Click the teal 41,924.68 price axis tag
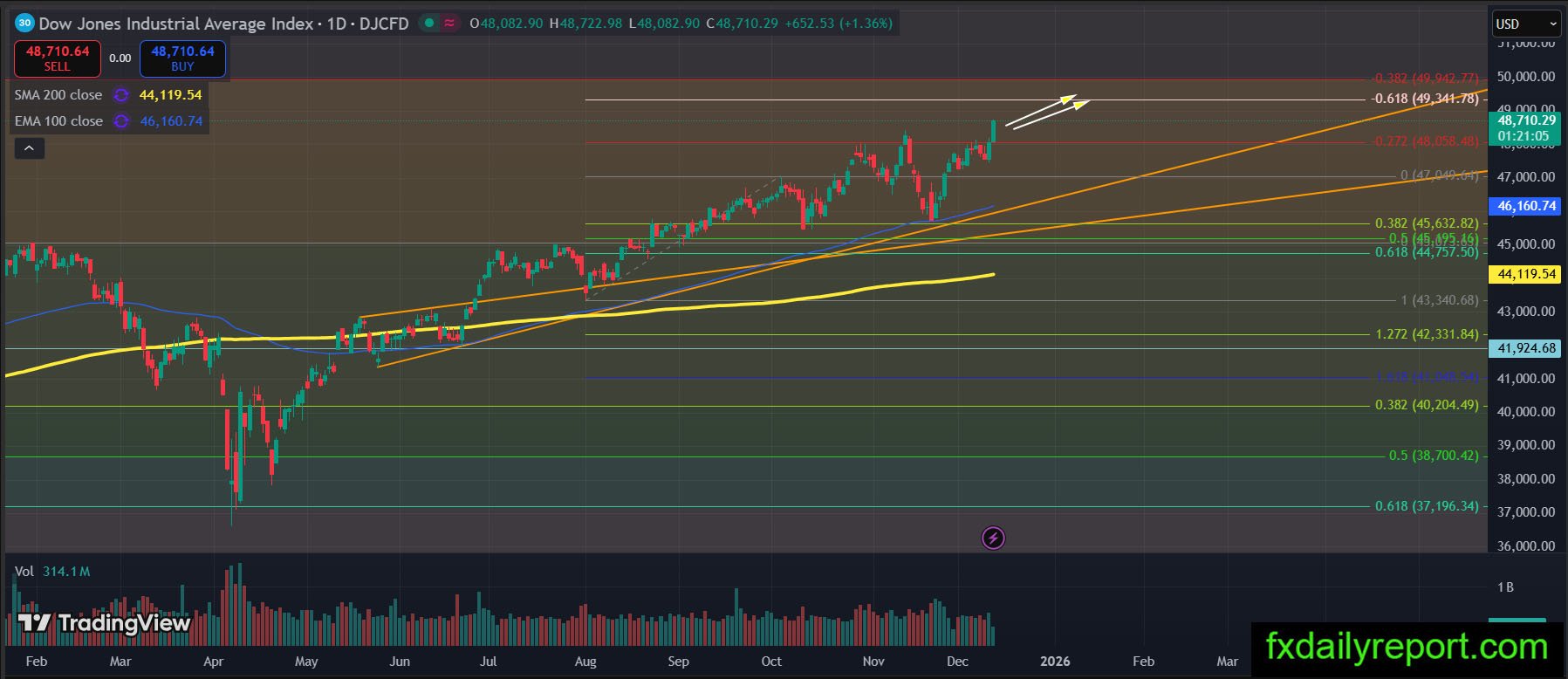Screen dimensions: 1568x679 [x=1525, y=348]
